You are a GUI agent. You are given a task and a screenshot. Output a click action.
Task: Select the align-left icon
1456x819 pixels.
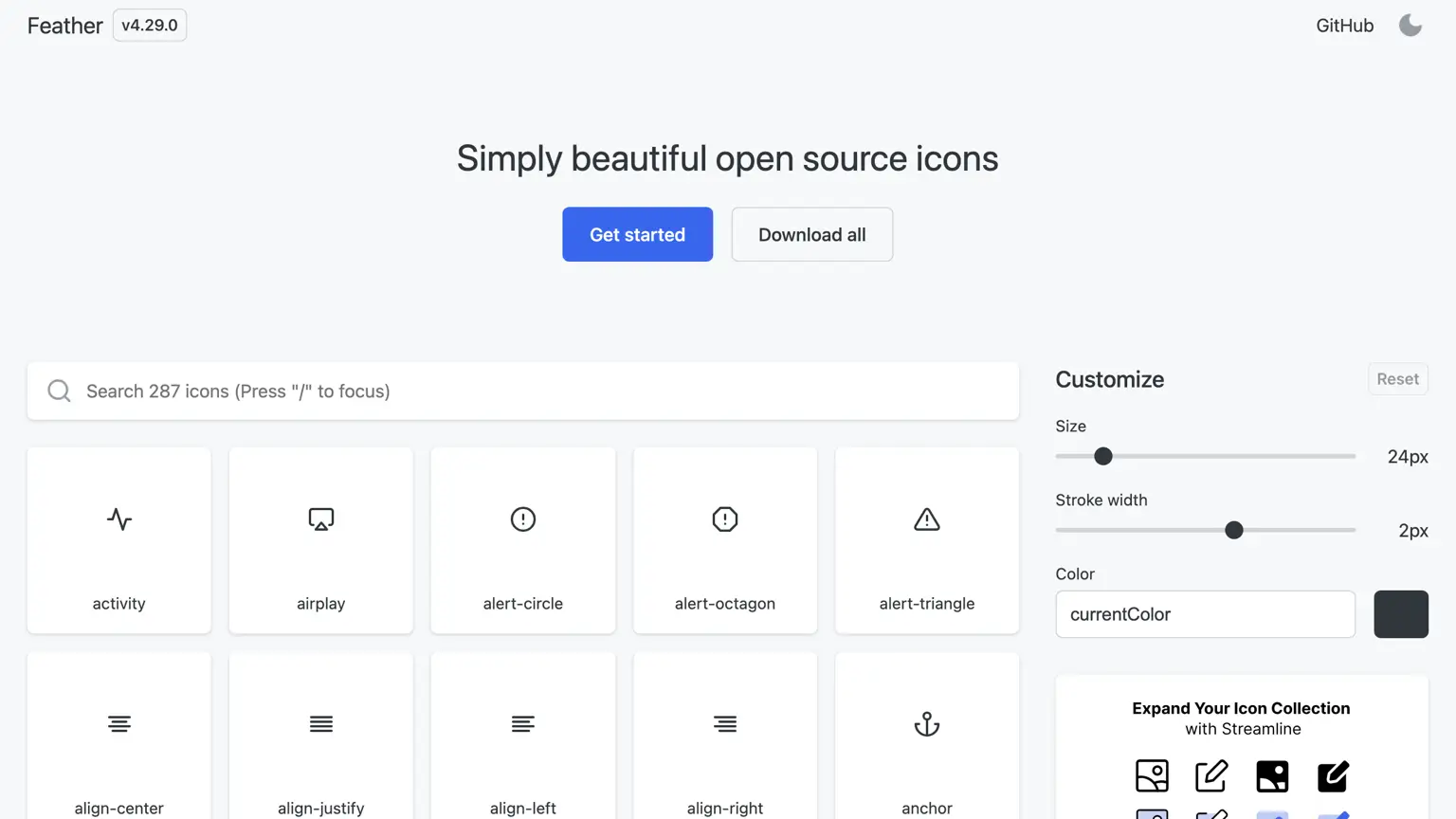pyautogui.click(x=522, y=723)
